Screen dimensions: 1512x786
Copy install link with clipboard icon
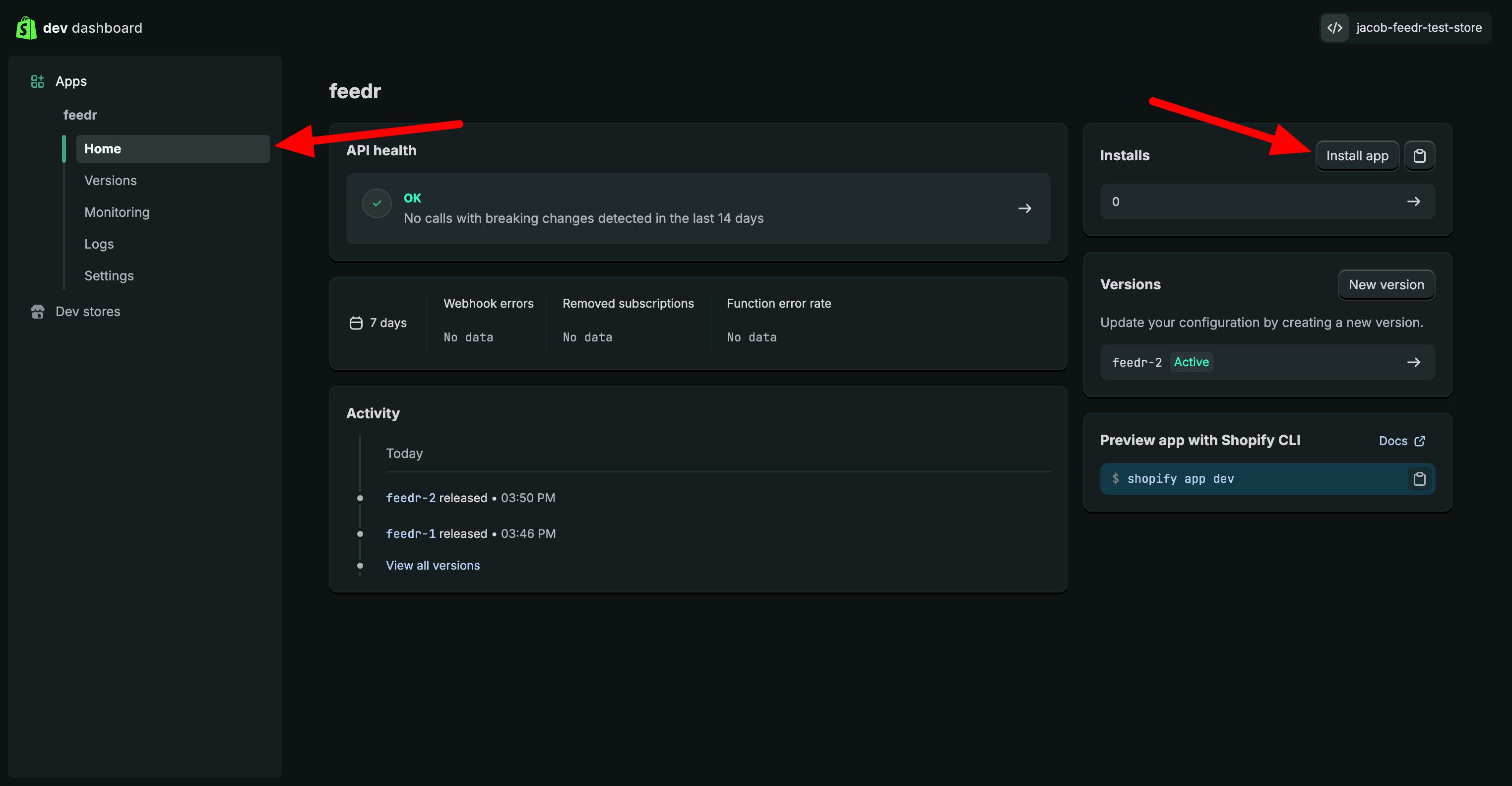point(1419,155)
